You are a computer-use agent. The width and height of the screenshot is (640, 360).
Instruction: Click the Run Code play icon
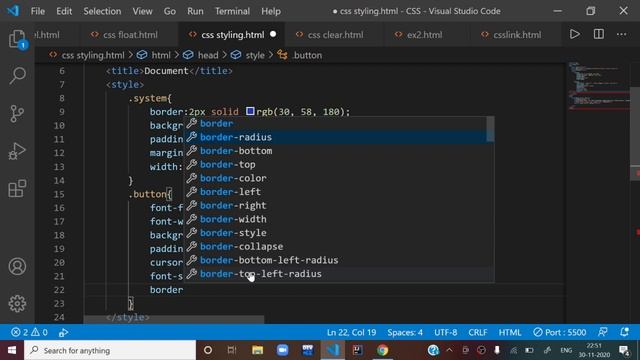pyautogui.click(x=575, y=34)
